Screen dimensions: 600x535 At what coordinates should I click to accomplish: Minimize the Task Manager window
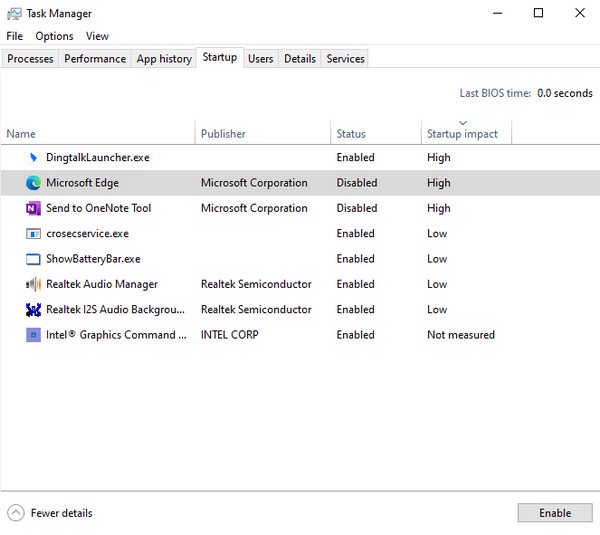(497, 13)
